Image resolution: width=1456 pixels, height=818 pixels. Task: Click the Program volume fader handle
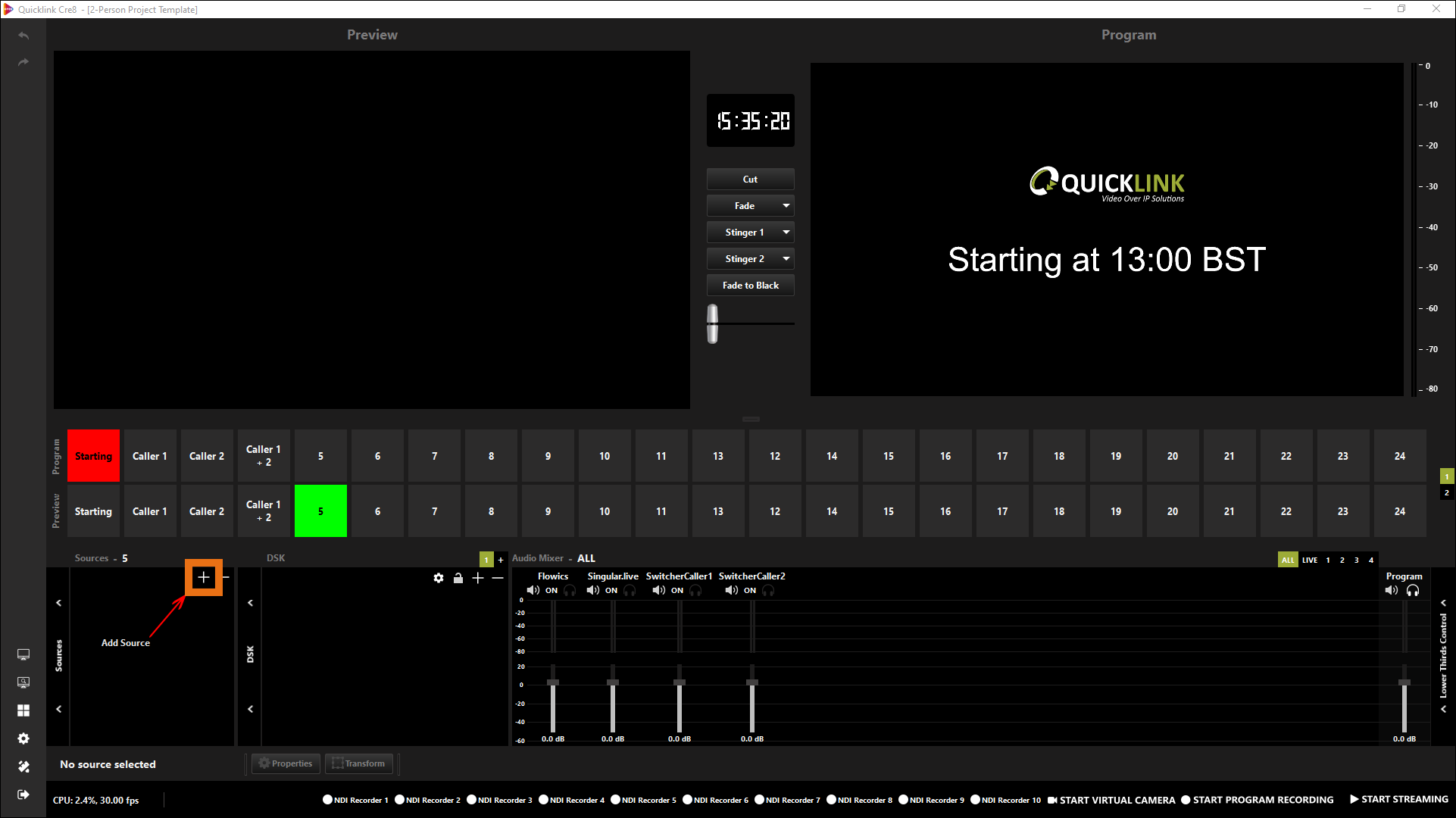(1404, 682)
